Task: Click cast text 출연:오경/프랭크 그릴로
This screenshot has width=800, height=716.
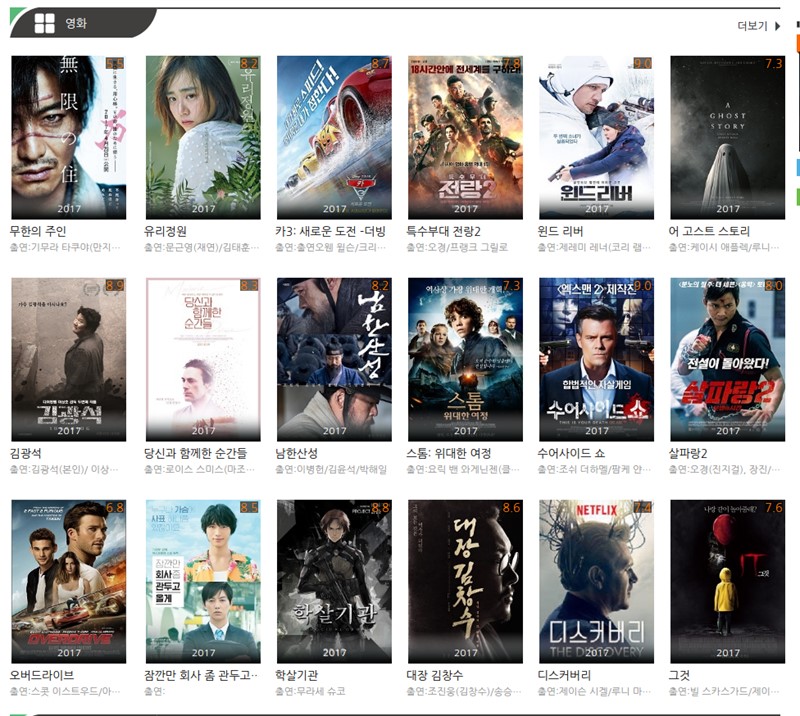Action: [457, 248]
